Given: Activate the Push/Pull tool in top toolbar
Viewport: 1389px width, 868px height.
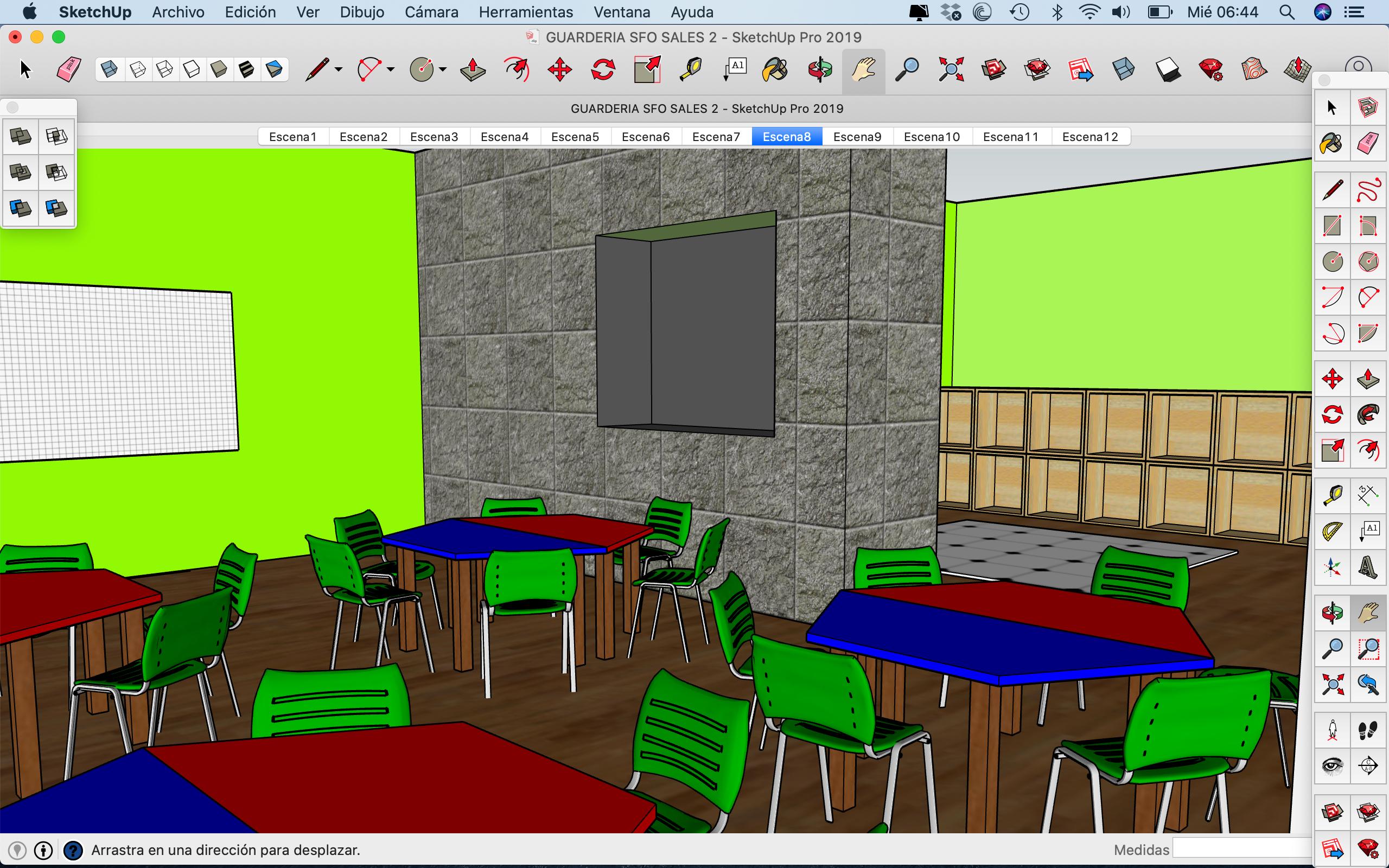Looking at the screenshot, I should [473, 70].
